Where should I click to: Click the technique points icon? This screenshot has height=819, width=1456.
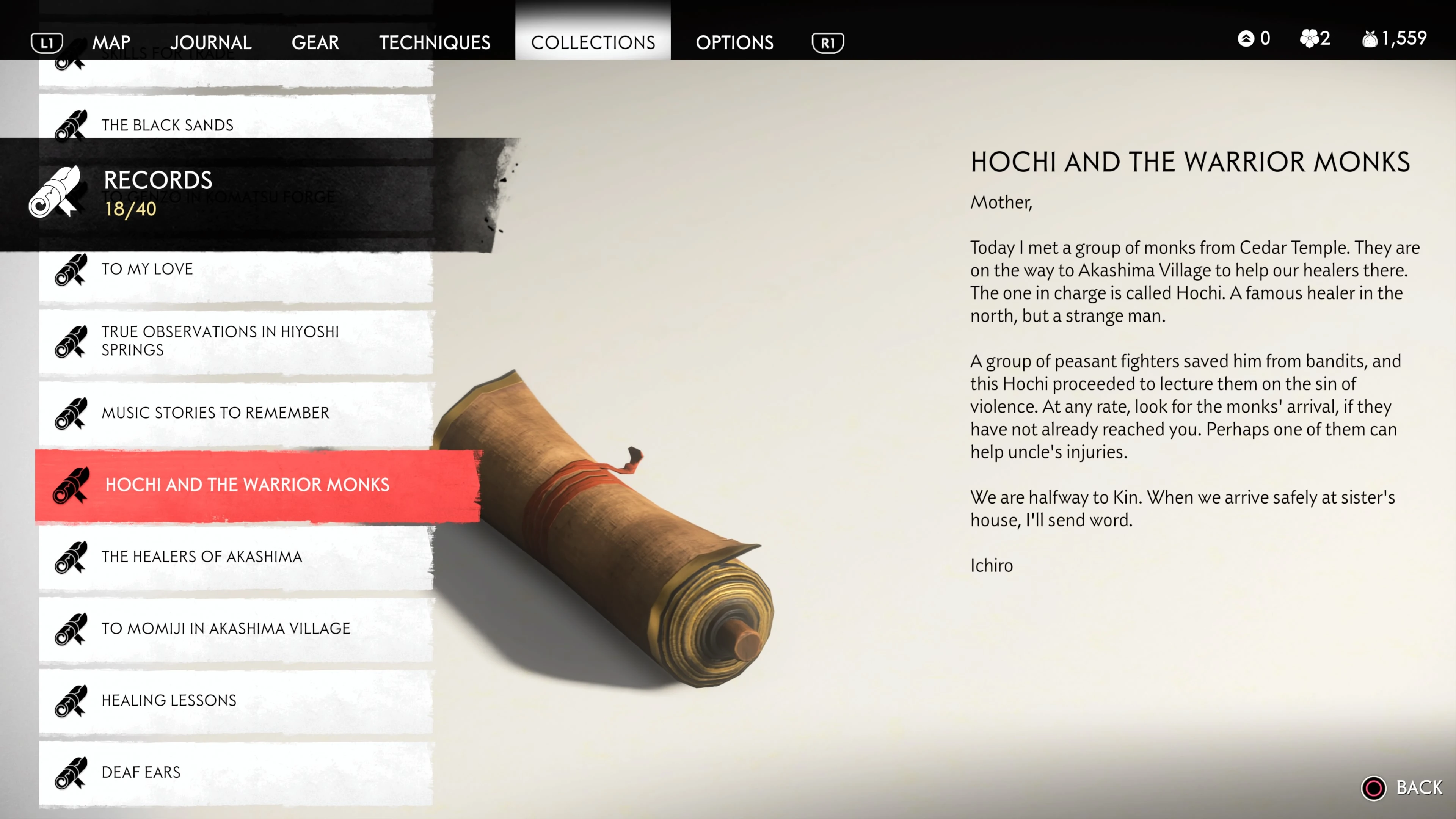[1246, 38]
